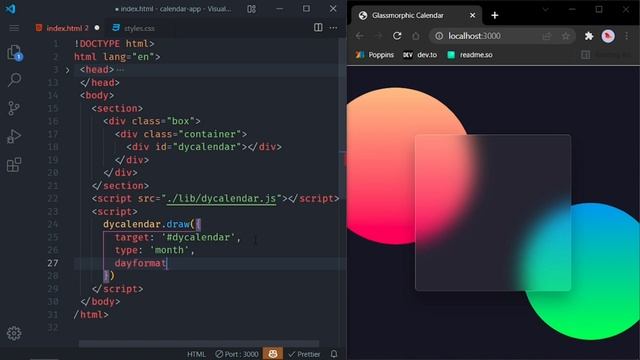The height and width of the screenshot is (360, 640).
Task: Switch to the index.html tab
Action: (x=62, y=28)
